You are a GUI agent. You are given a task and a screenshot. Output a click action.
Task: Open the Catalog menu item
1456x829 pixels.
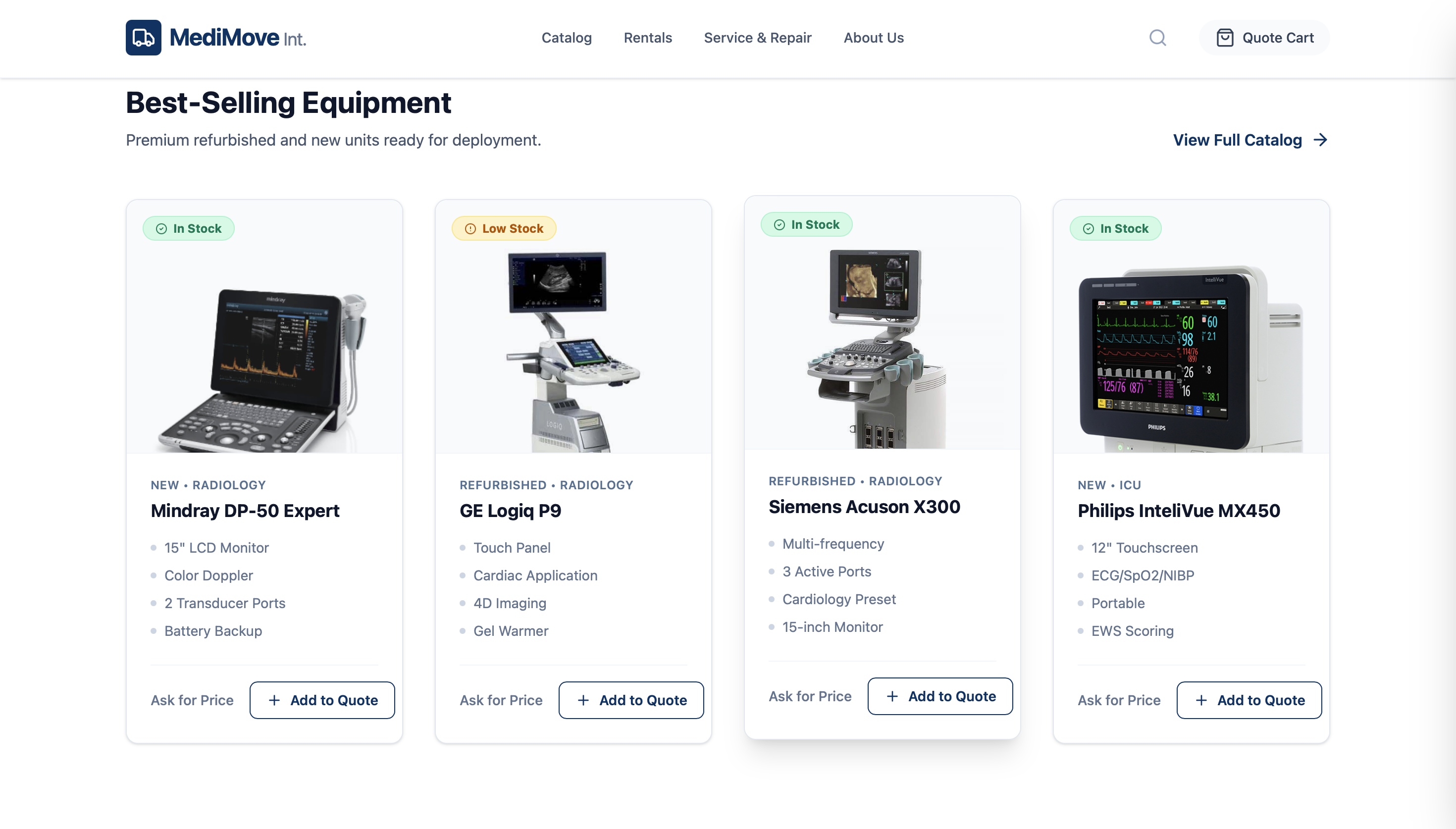pos(567,38)
